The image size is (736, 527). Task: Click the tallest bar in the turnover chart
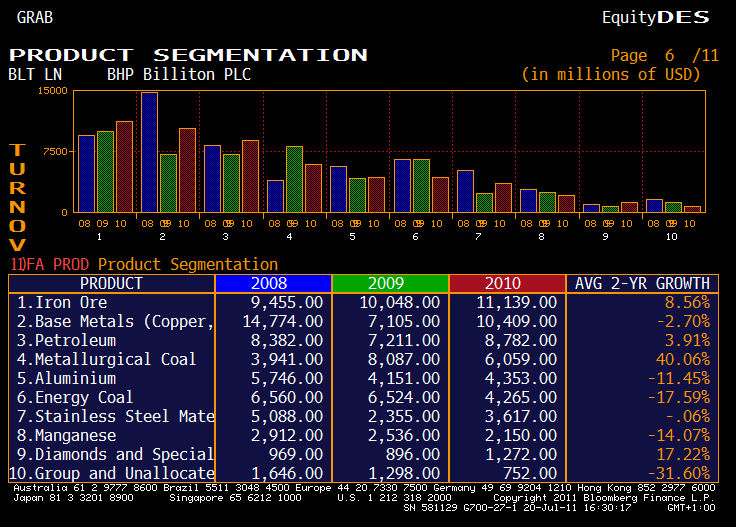pos(149,151)
